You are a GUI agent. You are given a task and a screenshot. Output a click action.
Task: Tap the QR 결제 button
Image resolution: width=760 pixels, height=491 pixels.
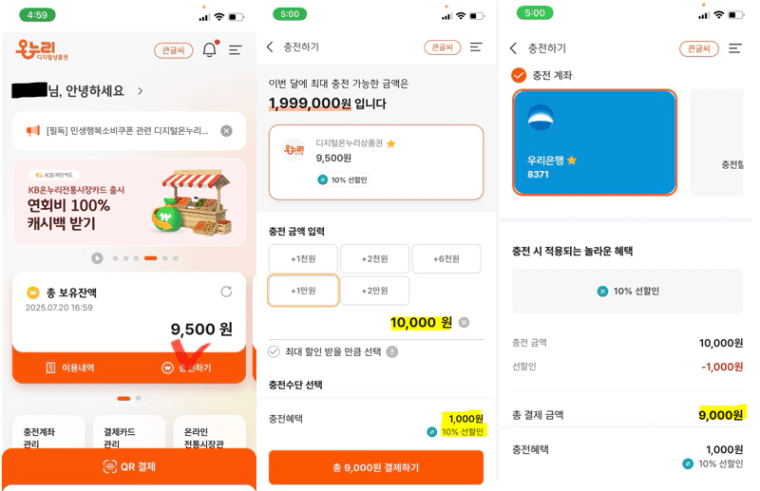point(129,466)
